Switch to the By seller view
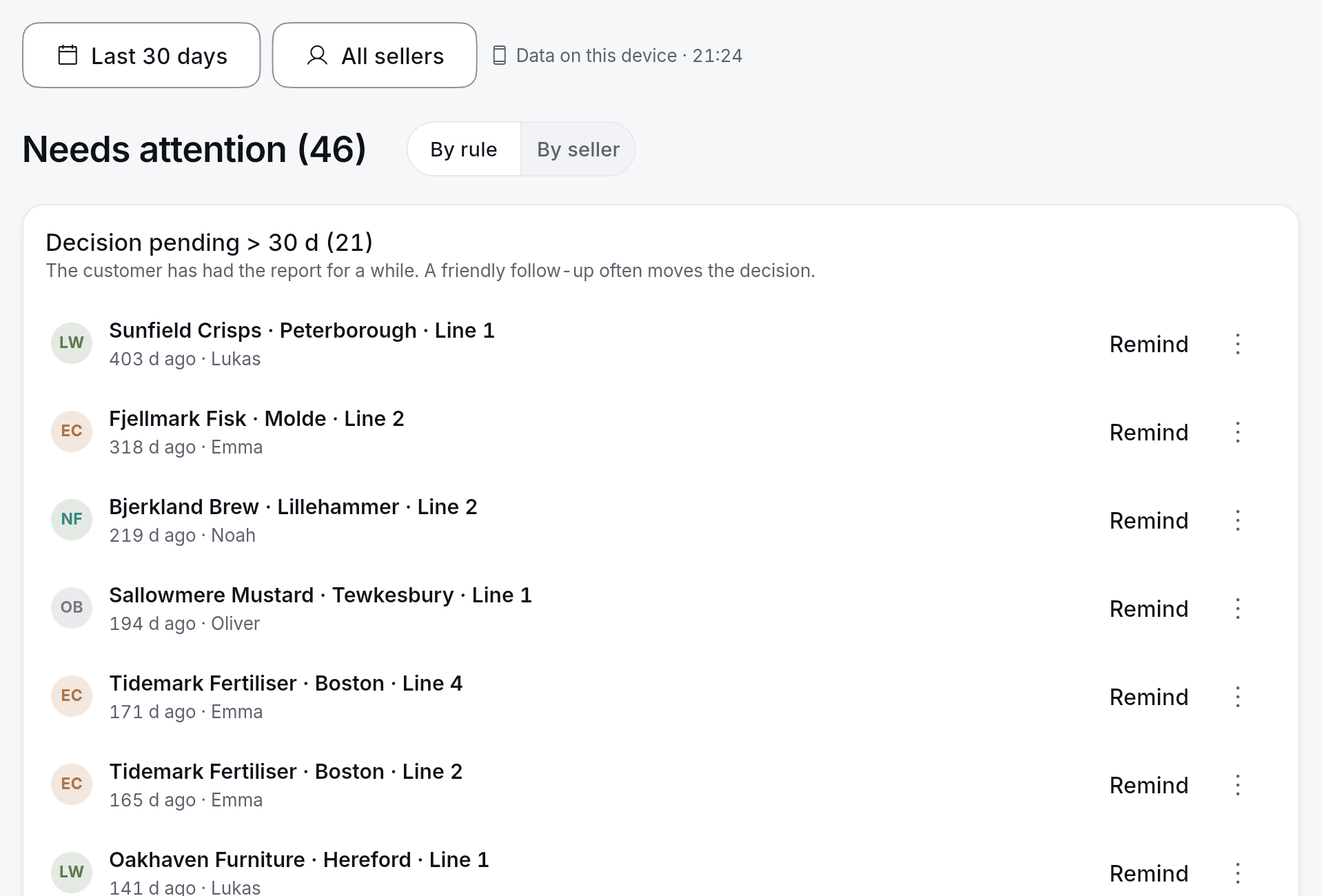 coord(578,149)
